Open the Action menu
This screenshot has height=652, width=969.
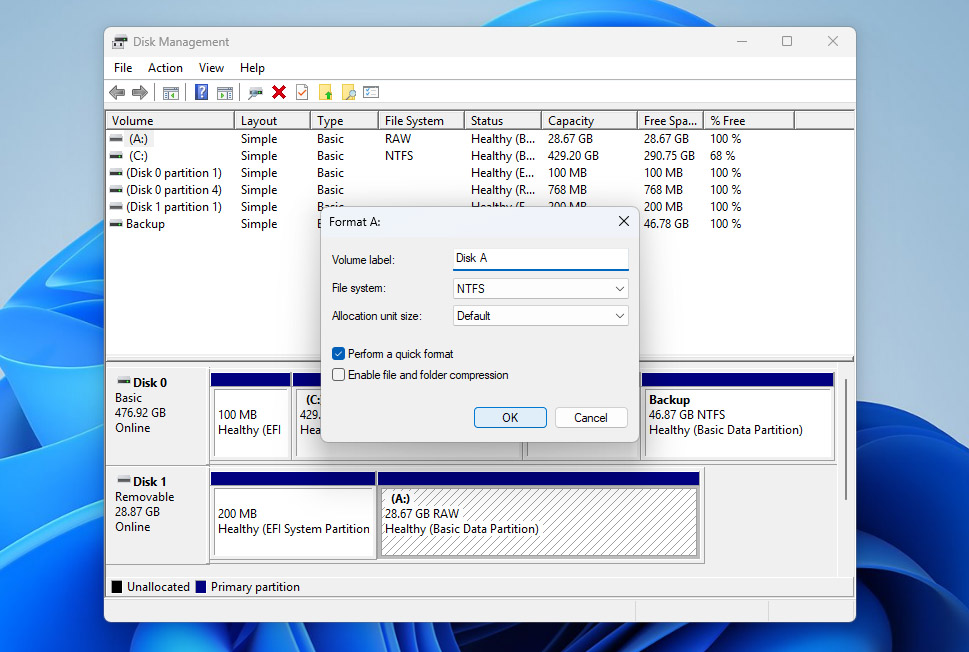[164, 67]
